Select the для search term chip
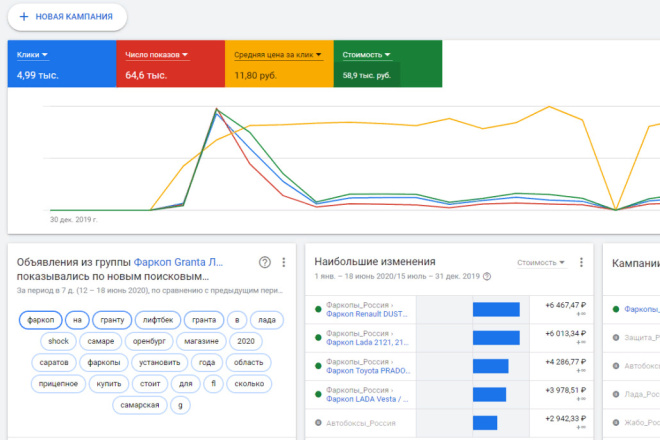The image size is (660, 440). (x=186, y=384)
